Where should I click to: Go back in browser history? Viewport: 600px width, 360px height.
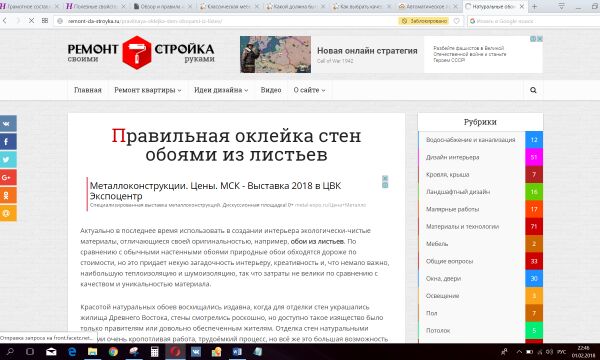(5, 21)
